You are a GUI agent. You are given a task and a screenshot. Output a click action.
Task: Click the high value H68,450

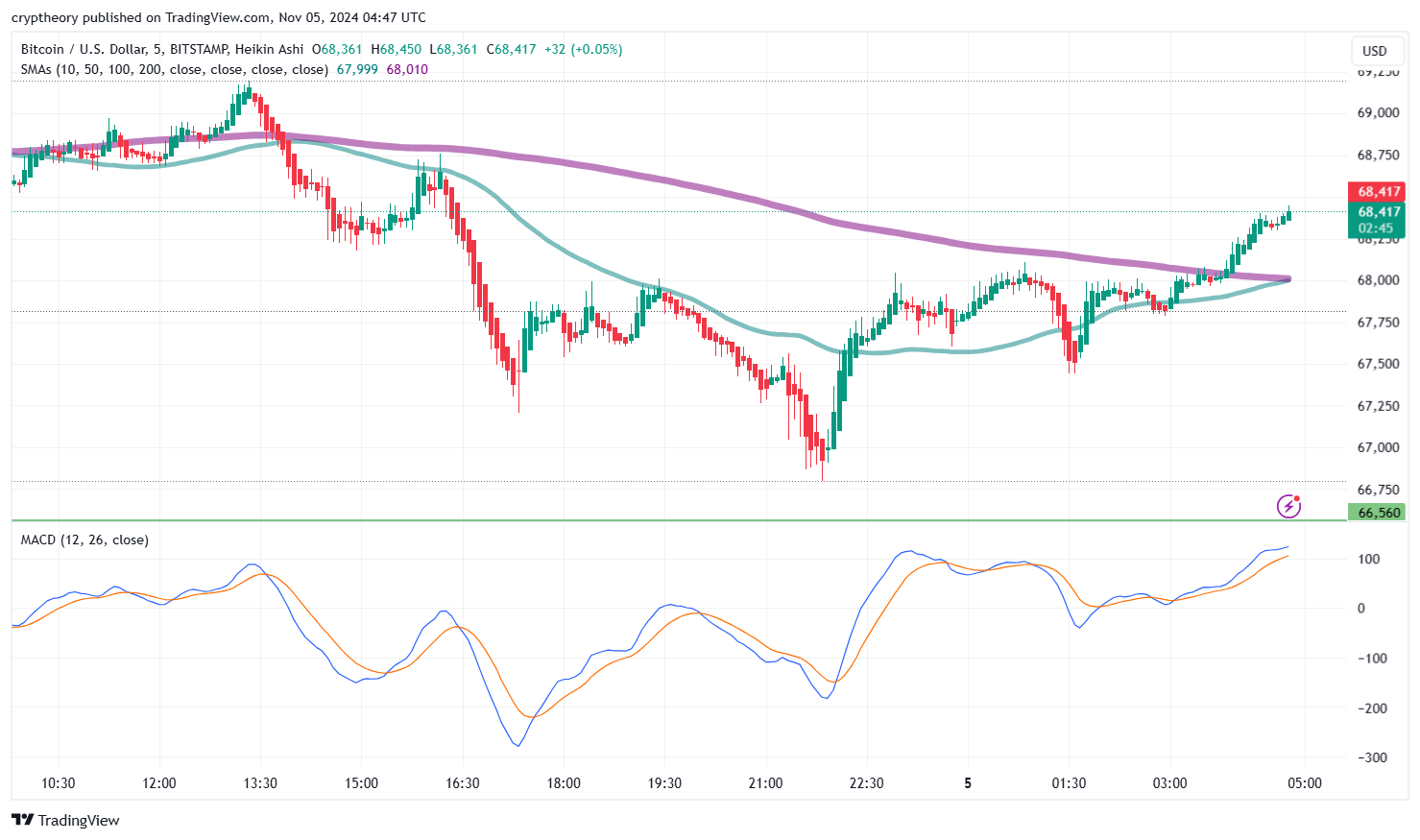pos(396,49)
